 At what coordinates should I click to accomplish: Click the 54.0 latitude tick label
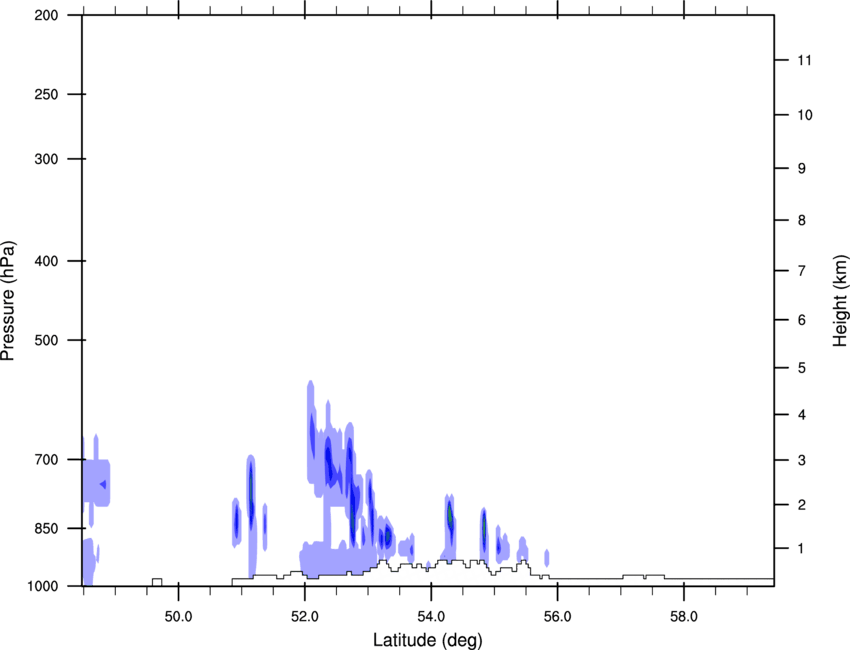pos(431,617)
